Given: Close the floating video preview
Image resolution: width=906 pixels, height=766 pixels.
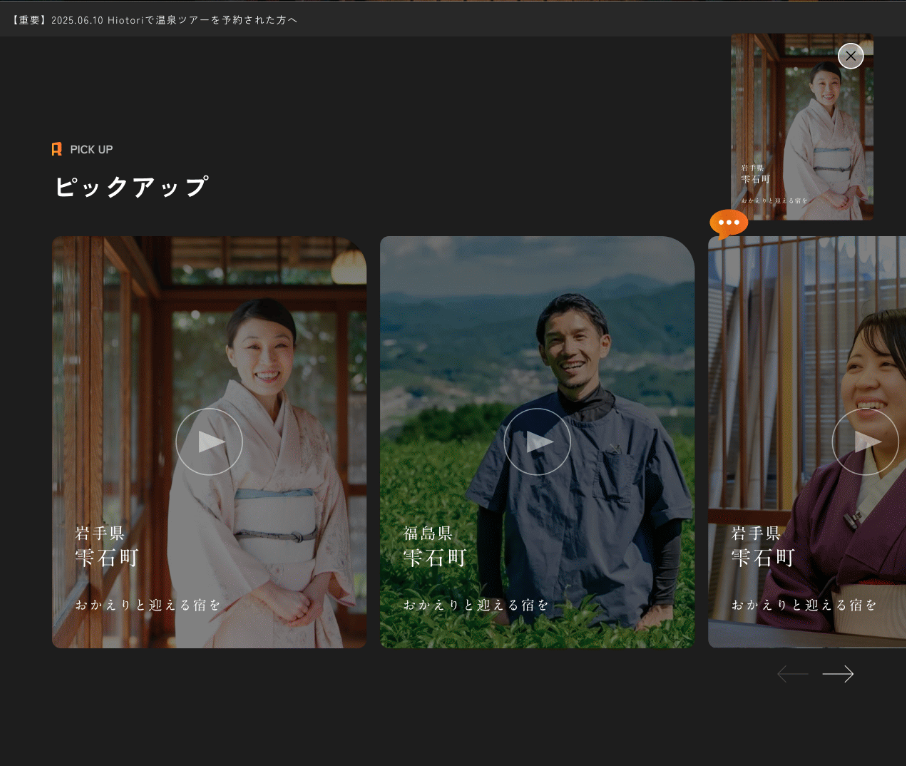Looking at the screenshot, I should point(850,56).
